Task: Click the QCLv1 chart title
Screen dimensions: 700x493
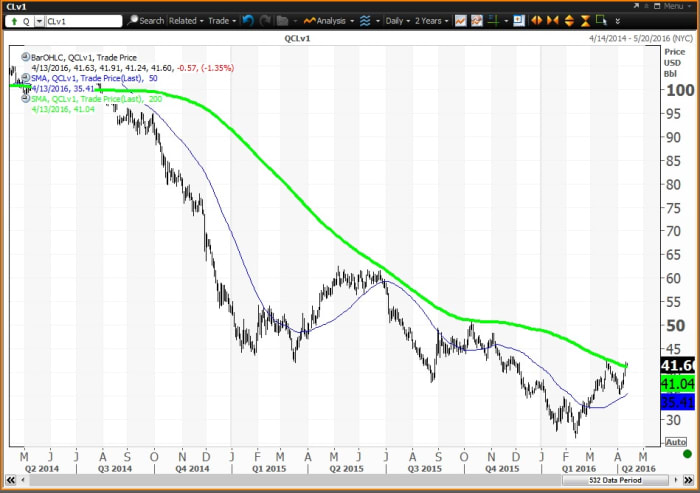Action: coord(297,38)
